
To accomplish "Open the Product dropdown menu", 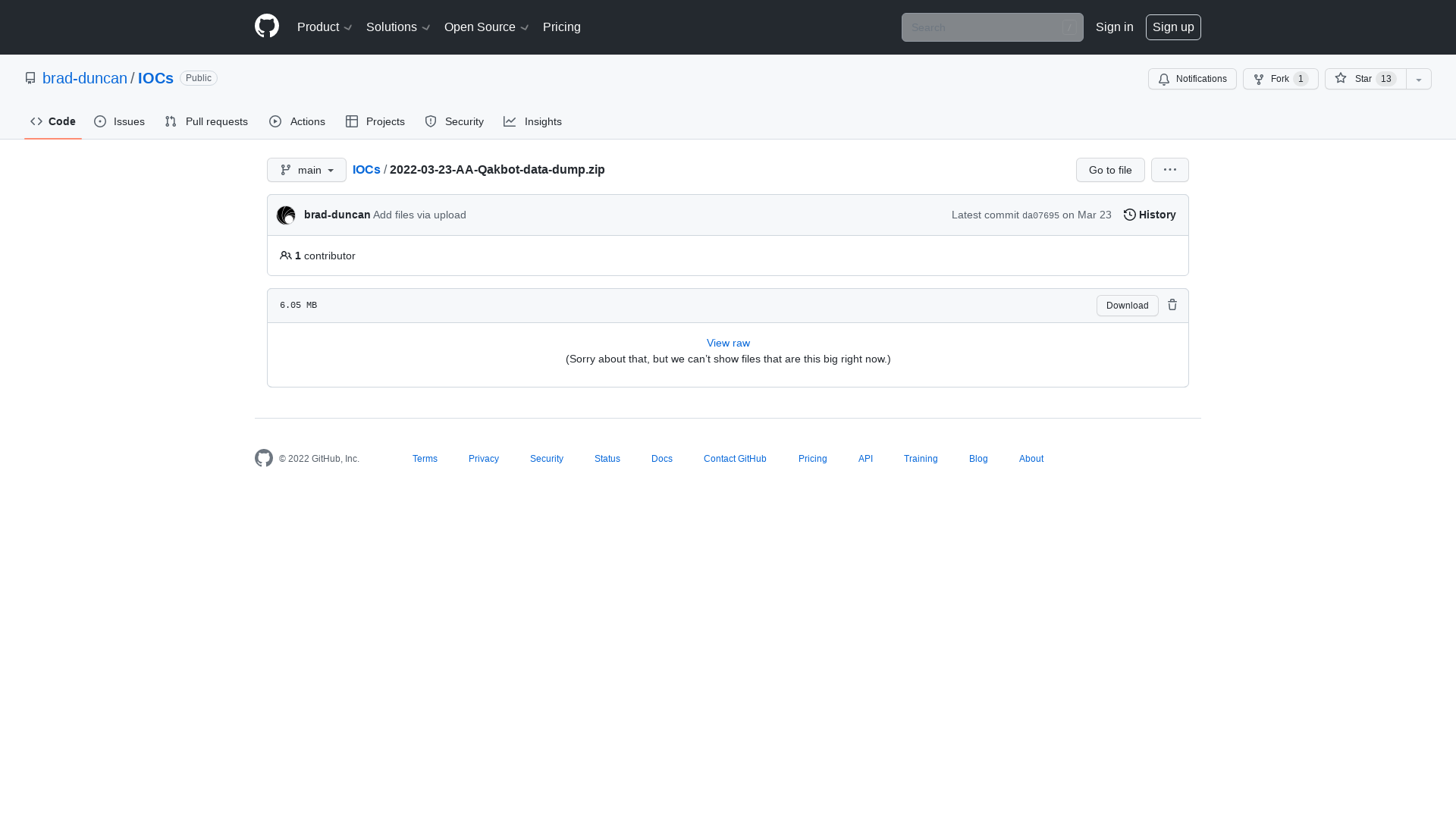I will [x=325, y=27].
